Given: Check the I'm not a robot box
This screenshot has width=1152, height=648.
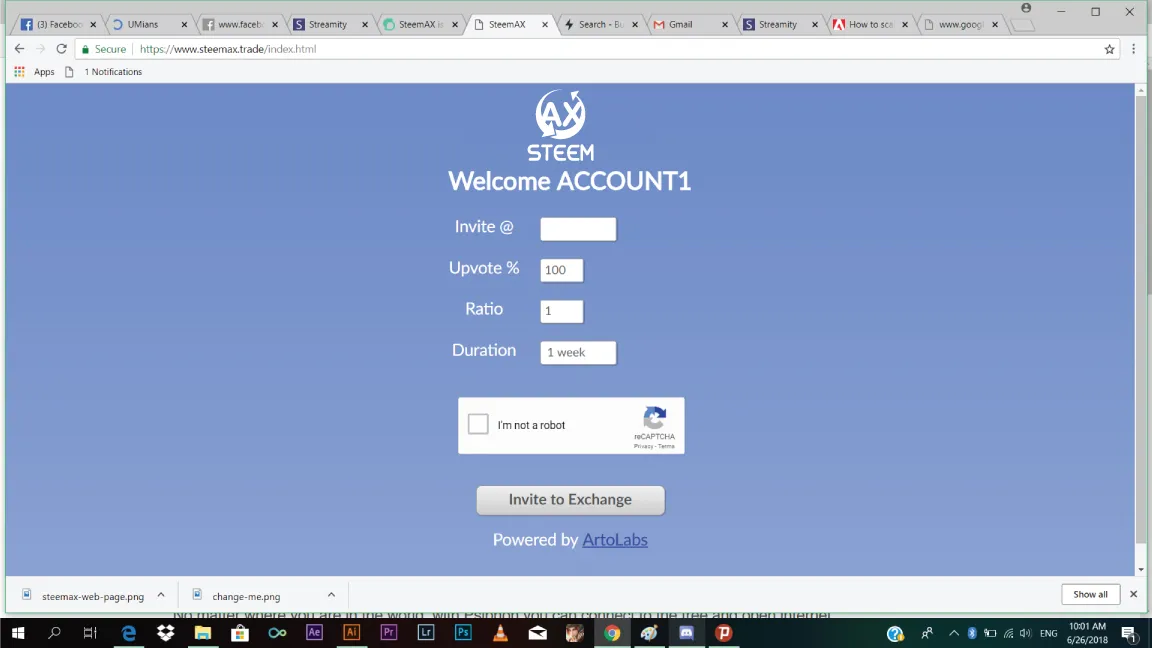Looking at the screenshot, I should pos(478,424).
